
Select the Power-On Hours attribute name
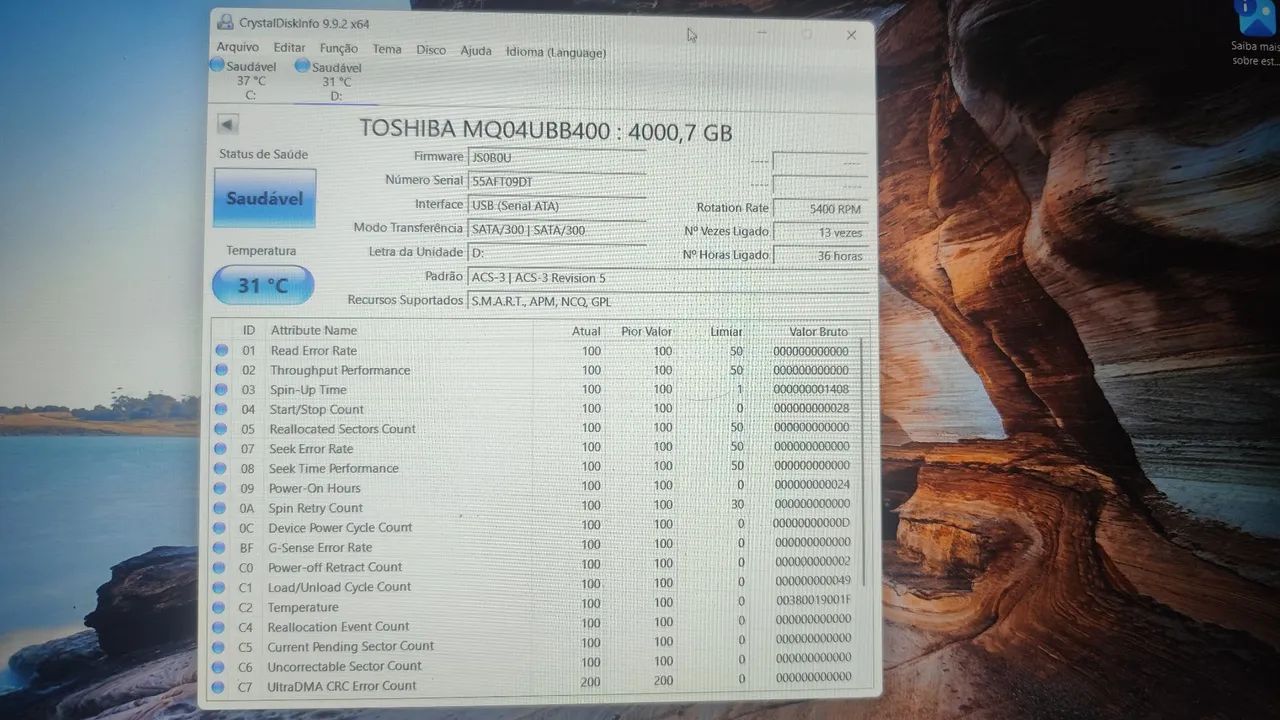(x=314, y=488)
